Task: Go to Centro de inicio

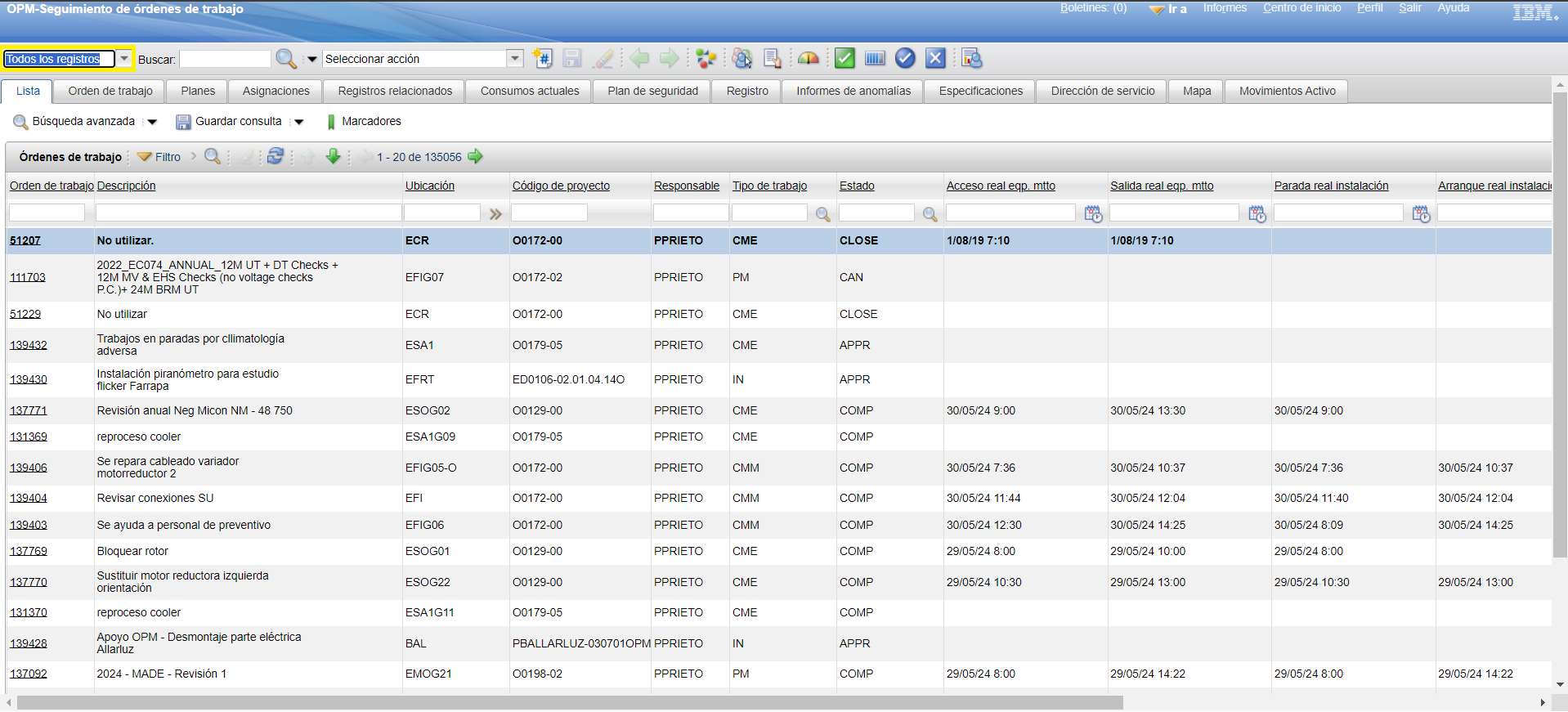Action: tap(1301, 7)
